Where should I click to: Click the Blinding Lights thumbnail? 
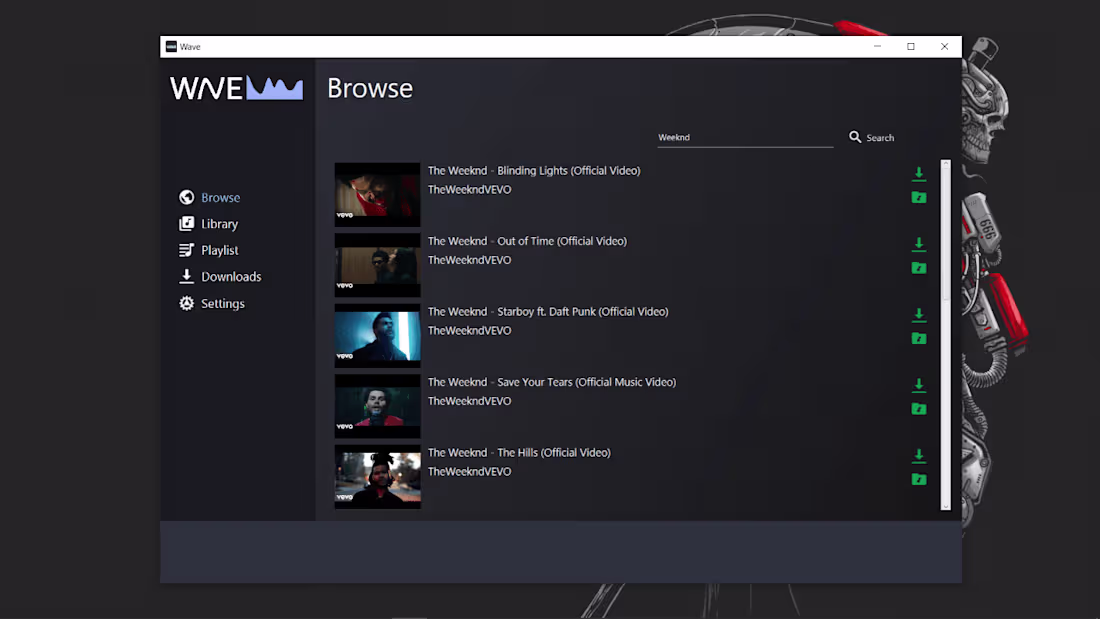[x=377, y=194]
